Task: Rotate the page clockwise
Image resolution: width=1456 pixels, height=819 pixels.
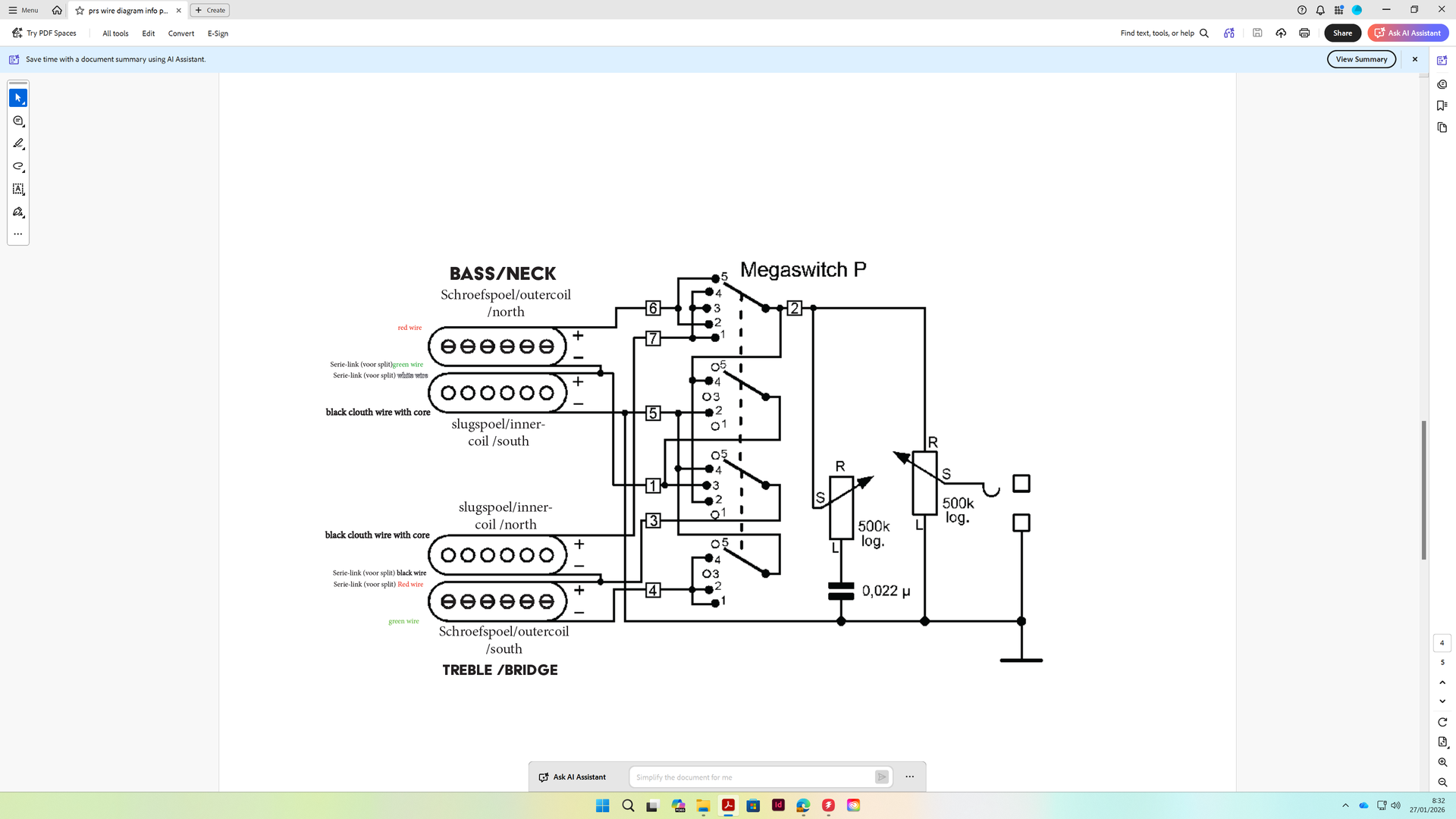Action: 1442,722
